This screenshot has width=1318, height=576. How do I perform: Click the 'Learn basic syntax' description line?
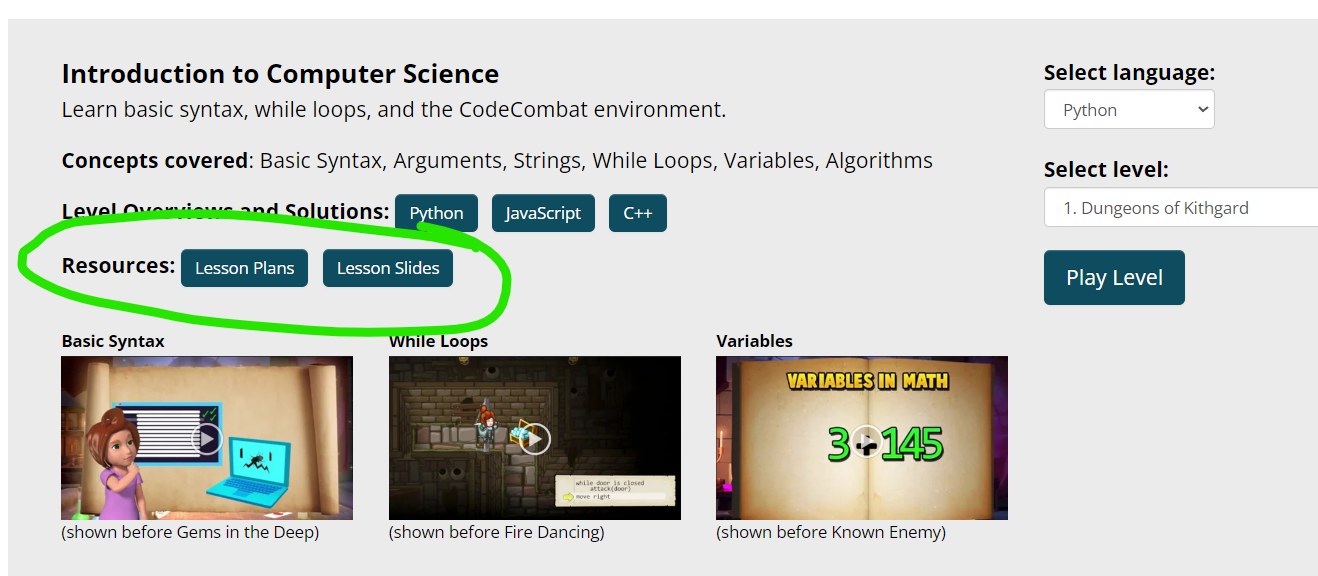coord(394,110)
